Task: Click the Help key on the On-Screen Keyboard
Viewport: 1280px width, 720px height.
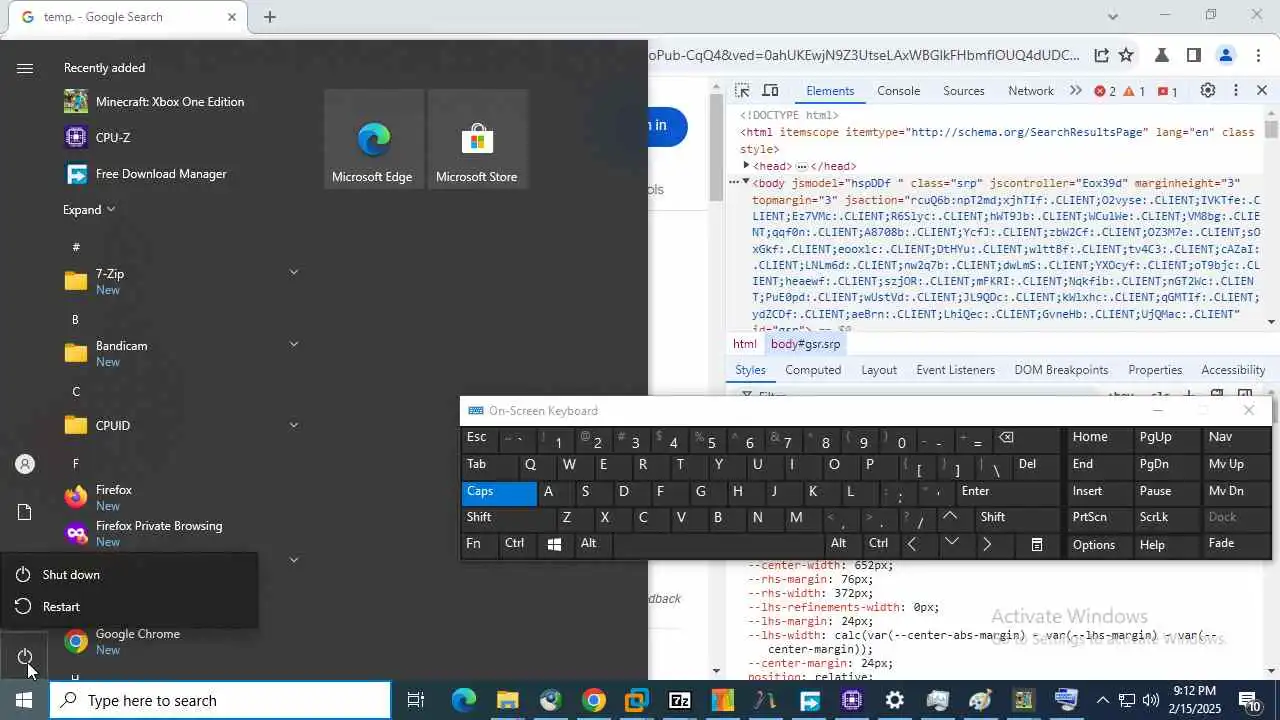Action: point(1166,545)
